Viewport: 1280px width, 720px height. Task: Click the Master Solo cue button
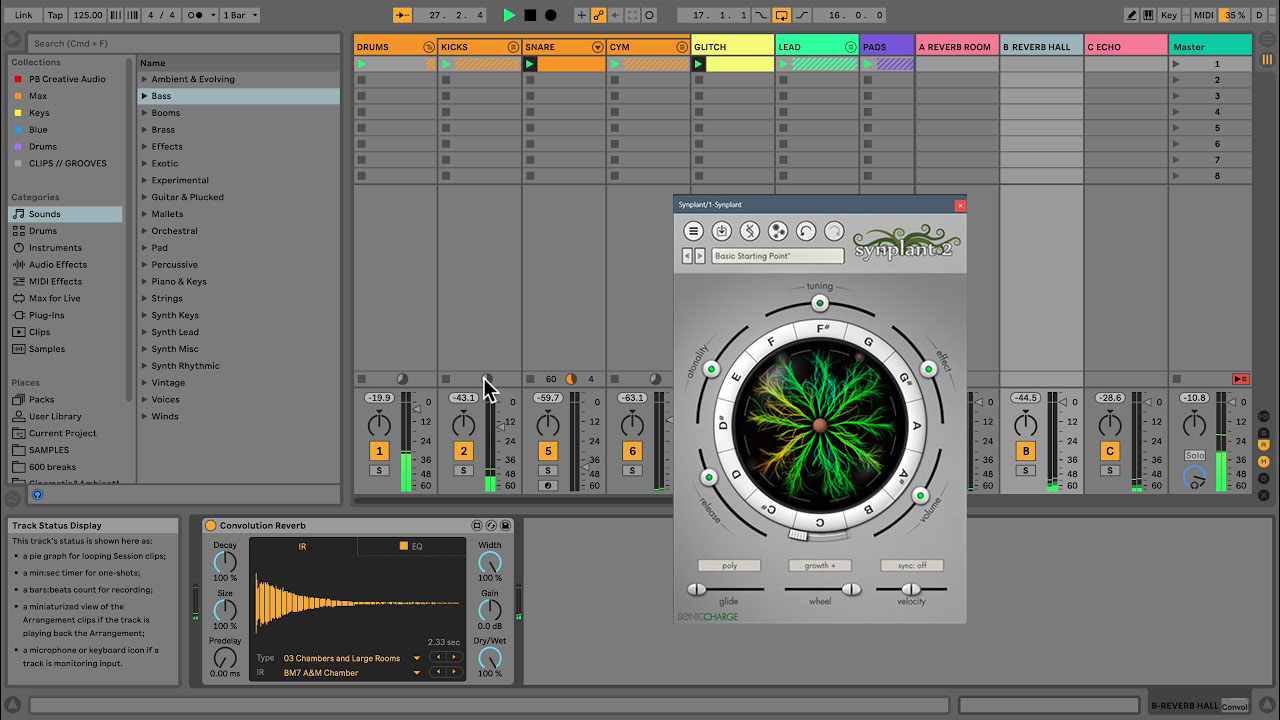[1195, 455]
